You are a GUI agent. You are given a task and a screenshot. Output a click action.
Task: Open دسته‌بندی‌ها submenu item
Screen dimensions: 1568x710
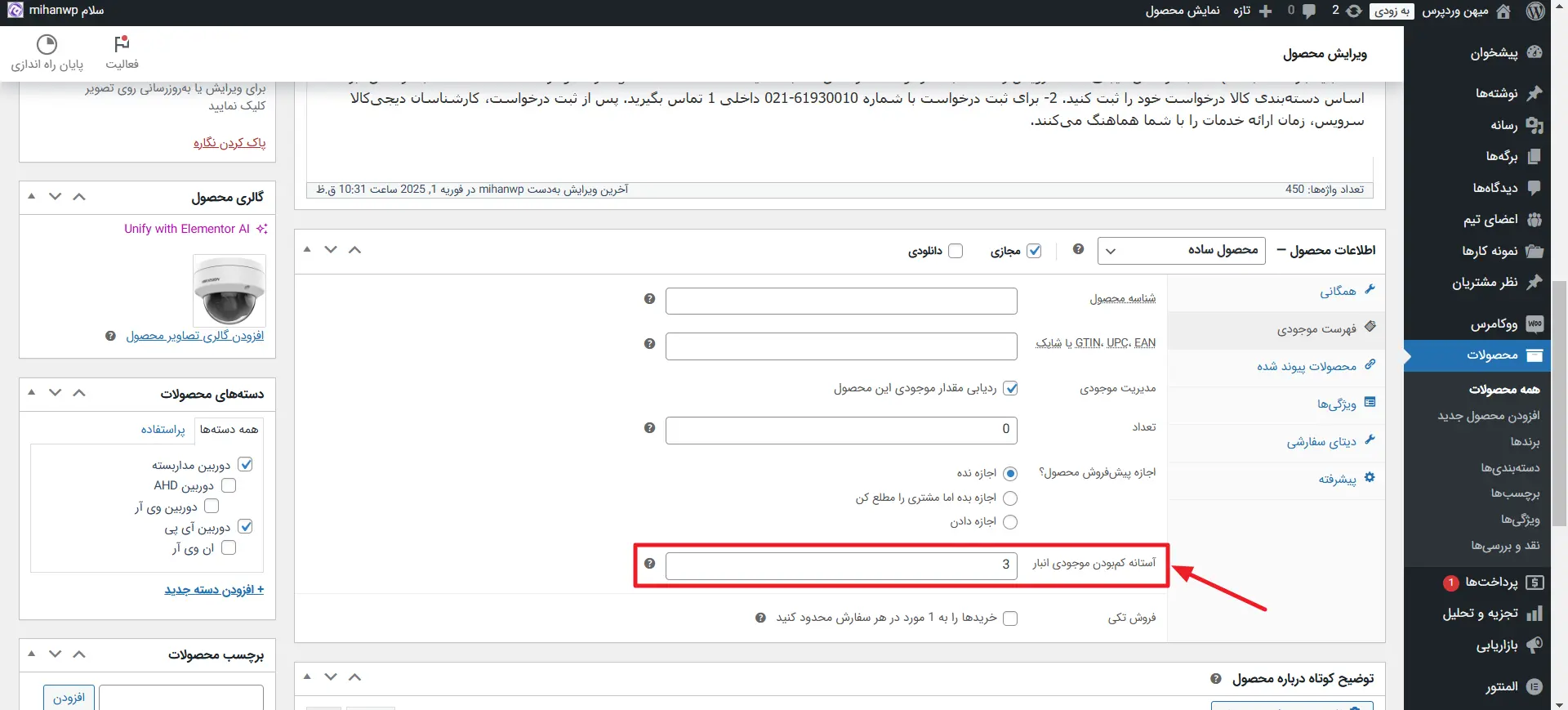[1511, 468]
